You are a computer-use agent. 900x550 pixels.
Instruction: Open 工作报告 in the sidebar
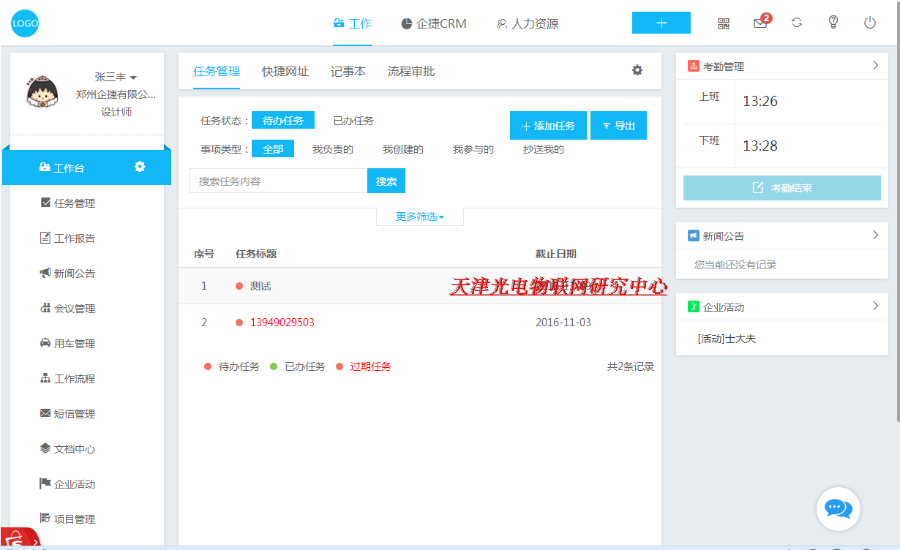coord(68,238)
